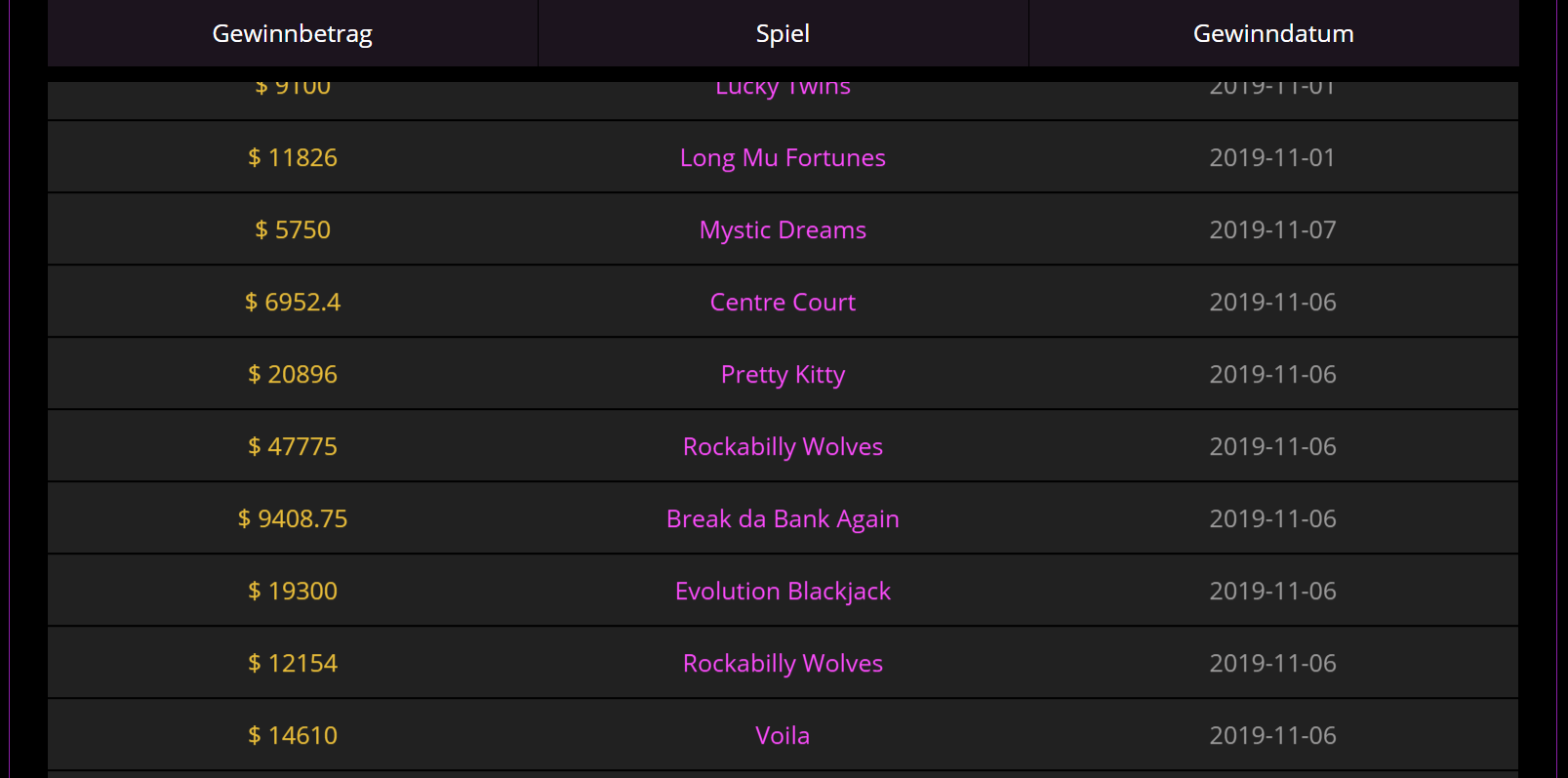Viewport: 1568px width, 778px height.
Task: Click Rockabilly Wolves link with $ 47775 win
Action: click(783, 447)
